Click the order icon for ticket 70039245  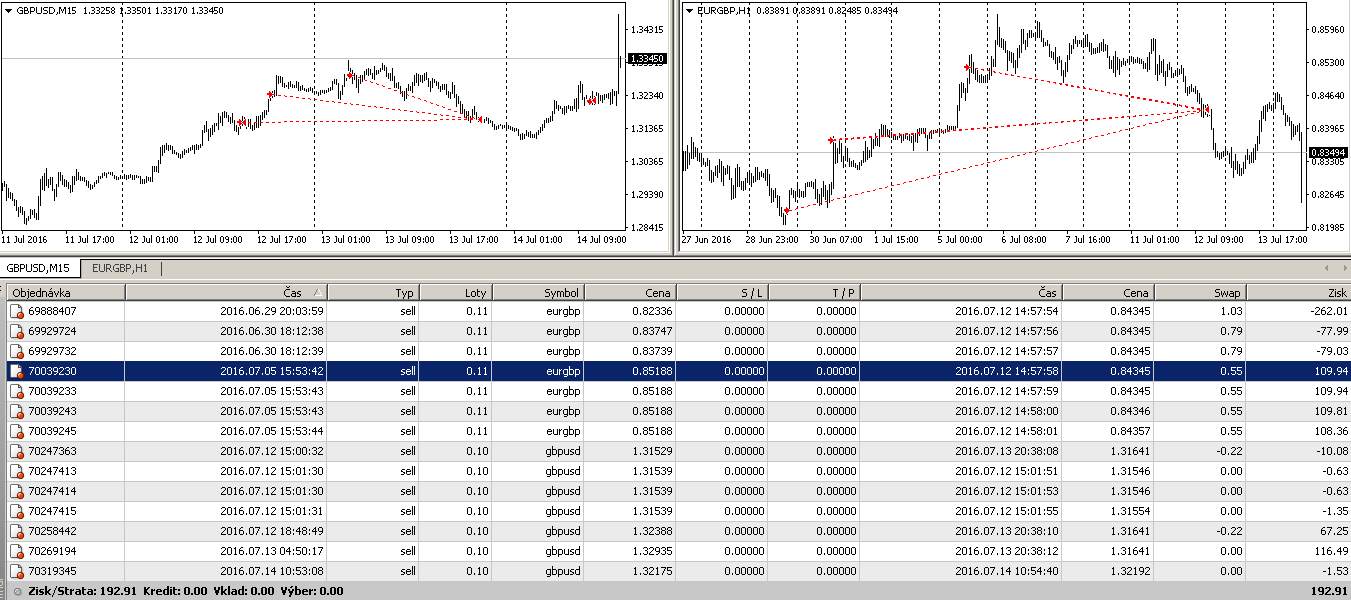click(x=17, y=431)
